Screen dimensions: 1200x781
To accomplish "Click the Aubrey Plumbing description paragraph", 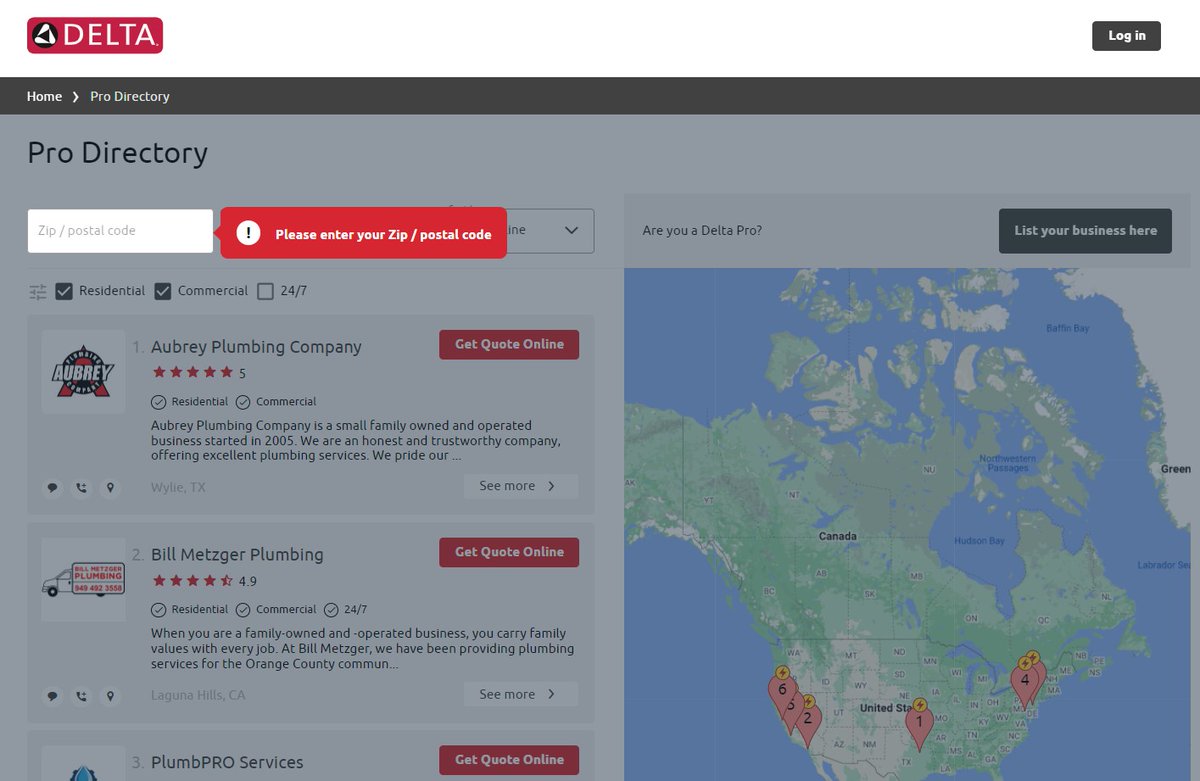I will click(356, 441).
